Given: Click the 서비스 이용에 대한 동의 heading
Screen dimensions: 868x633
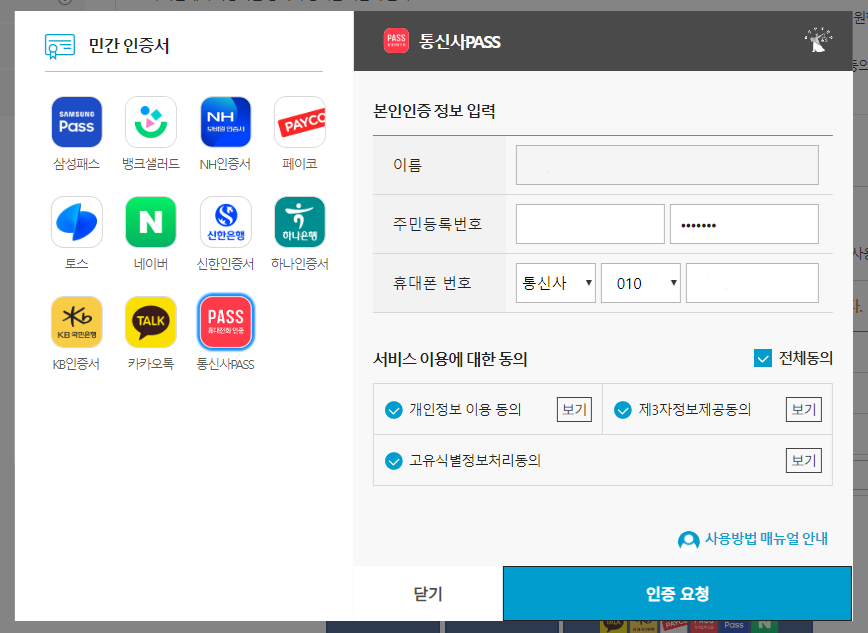Looking at the screenshot, I should pyautogui.click(x=450, y=359).
